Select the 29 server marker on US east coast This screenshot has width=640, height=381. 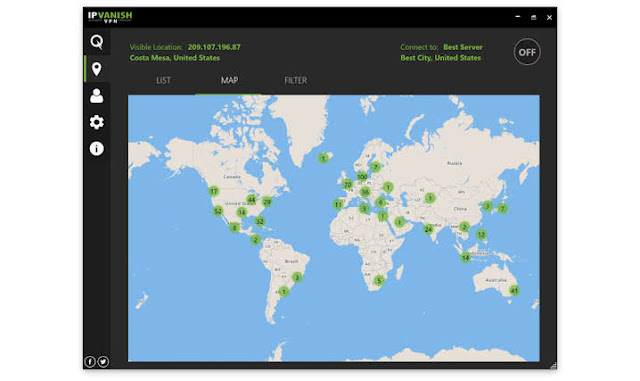267,202
